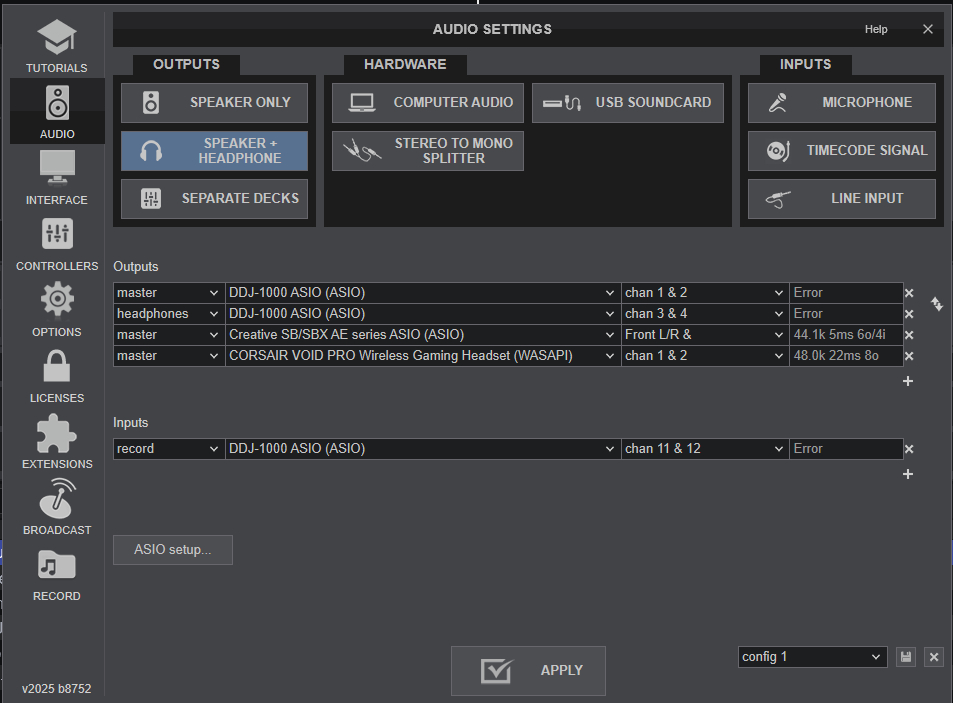Select Separate Decks output mode
This screenshot has width=953, height=703.
214,199
